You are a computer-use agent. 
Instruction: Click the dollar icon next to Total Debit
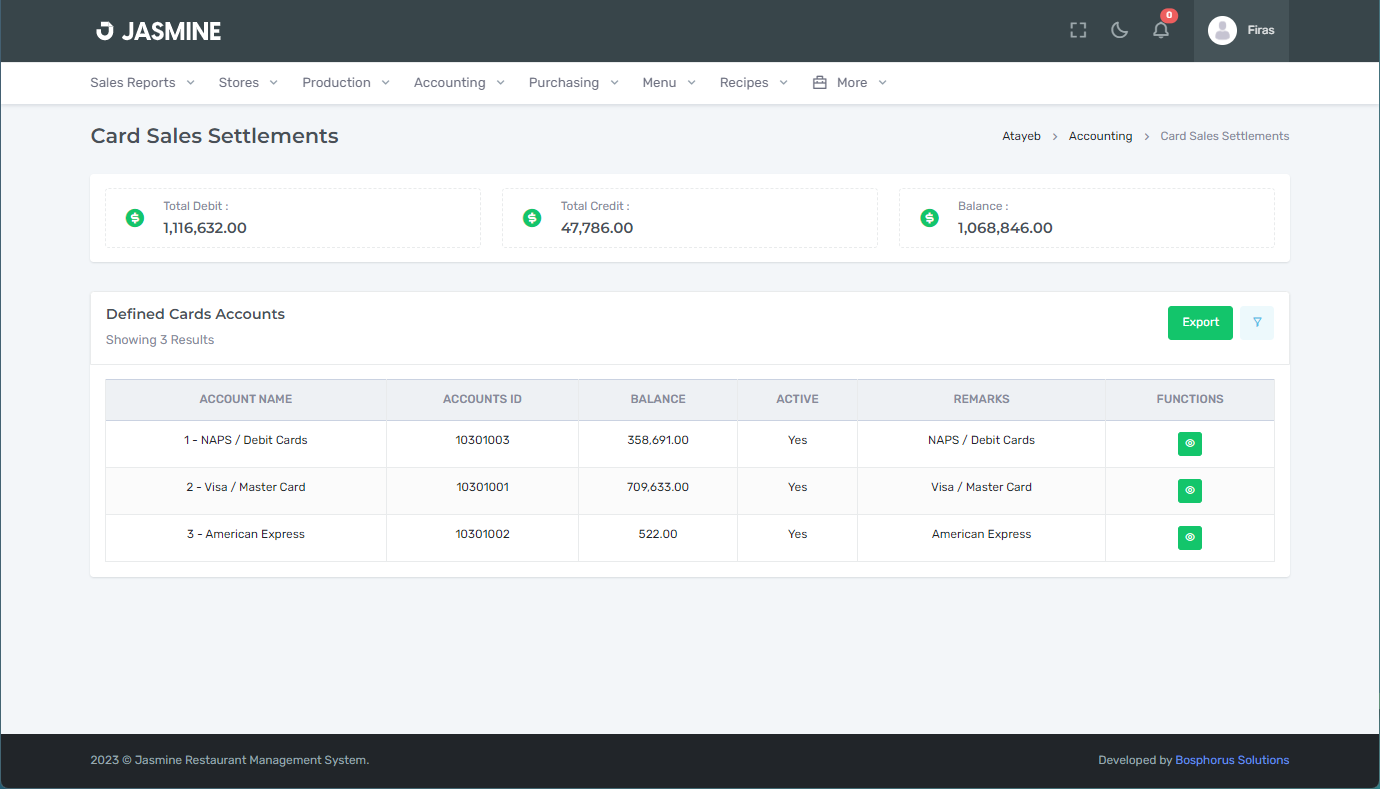(x=135, y=218)
